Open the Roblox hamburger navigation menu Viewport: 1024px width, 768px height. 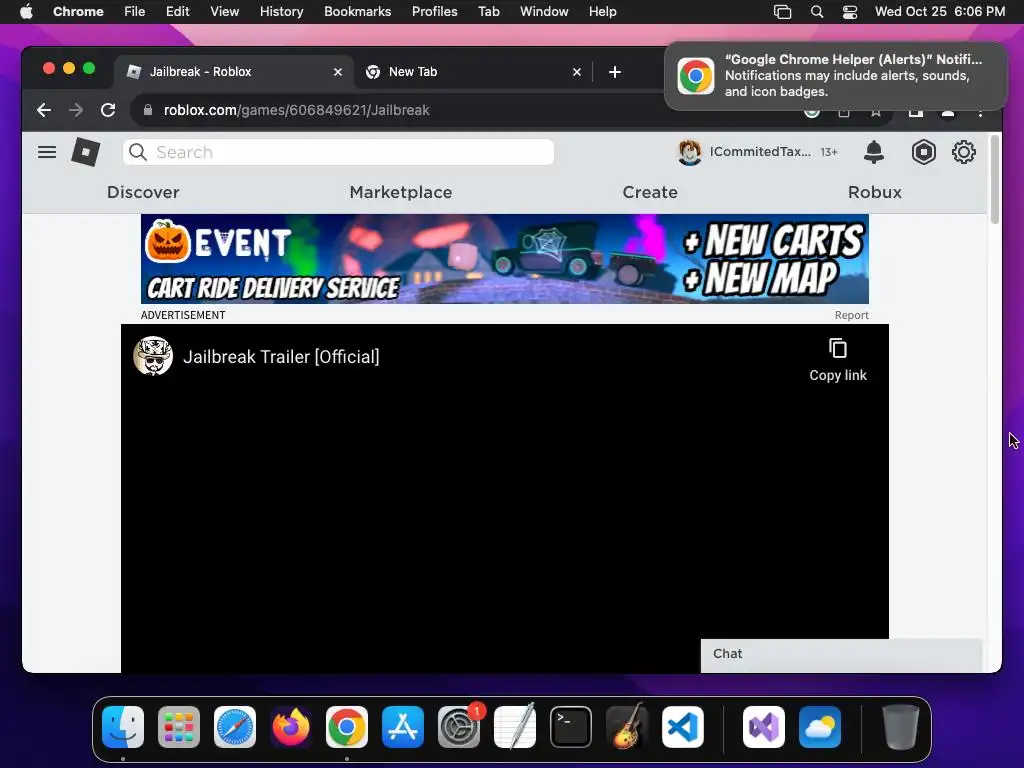(47, 152)
